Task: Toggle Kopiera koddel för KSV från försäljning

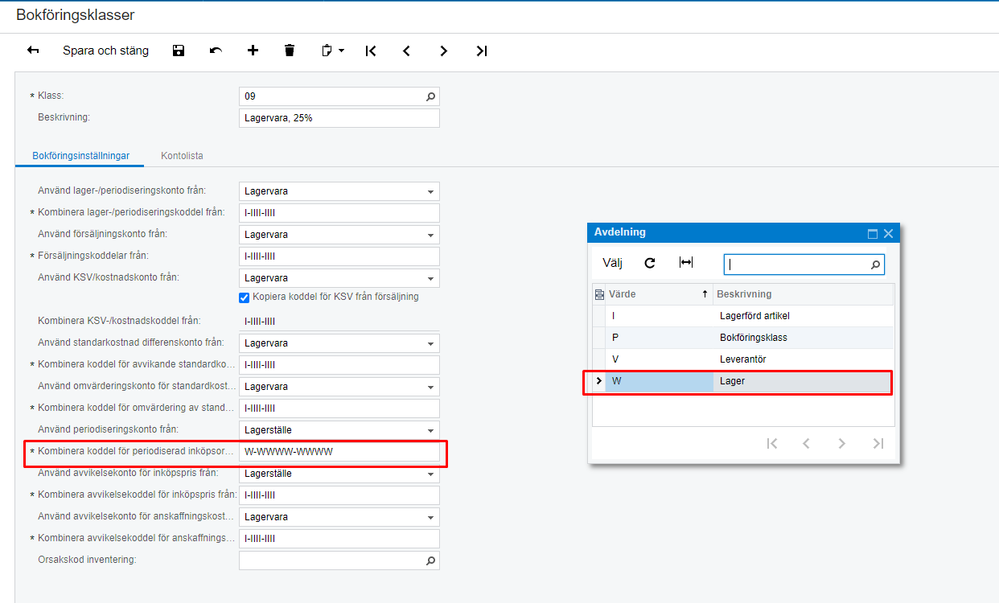Action: (244, 297)
